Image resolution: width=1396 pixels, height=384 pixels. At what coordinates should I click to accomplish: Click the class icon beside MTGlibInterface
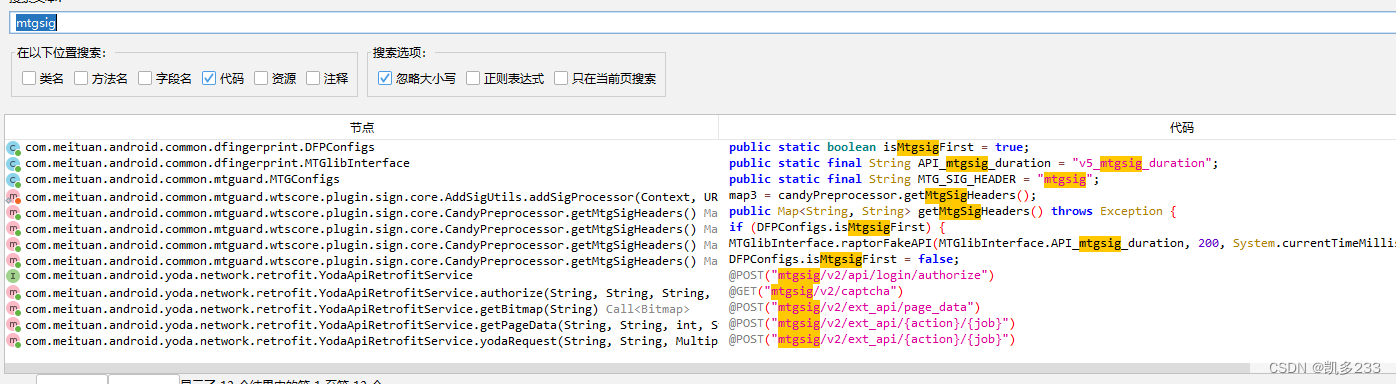point(14,163)
